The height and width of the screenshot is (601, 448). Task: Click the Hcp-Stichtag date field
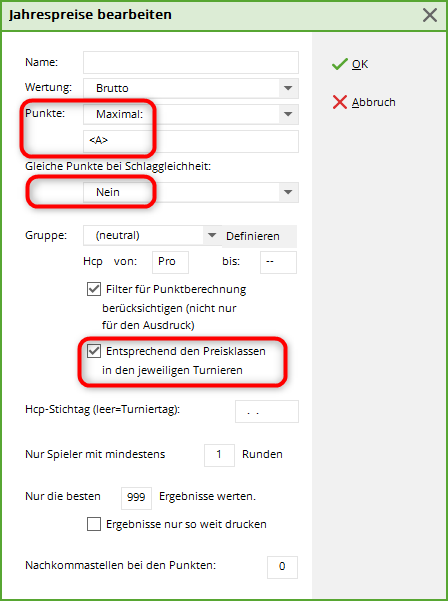[x=267, y=412]
